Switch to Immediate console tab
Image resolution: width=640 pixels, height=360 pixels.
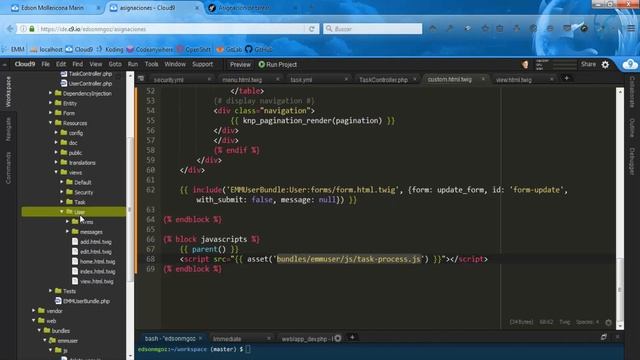point(227,339)
